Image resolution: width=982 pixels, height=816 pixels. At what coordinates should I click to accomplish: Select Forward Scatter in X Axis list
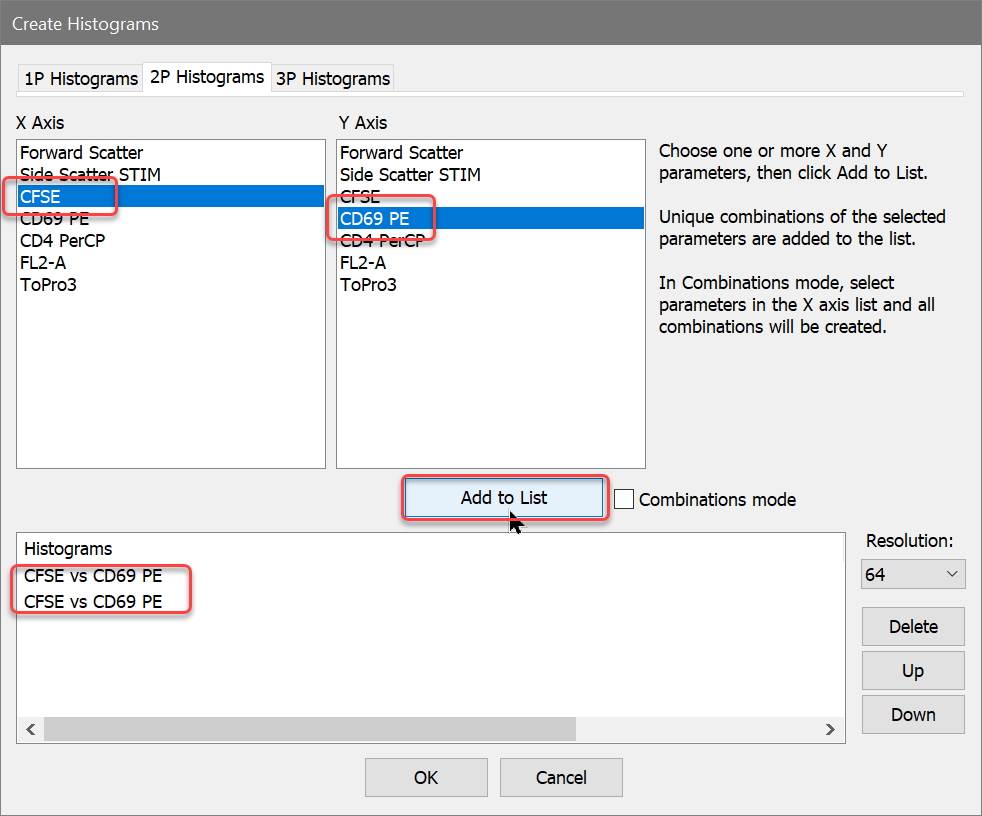point(82,153)
